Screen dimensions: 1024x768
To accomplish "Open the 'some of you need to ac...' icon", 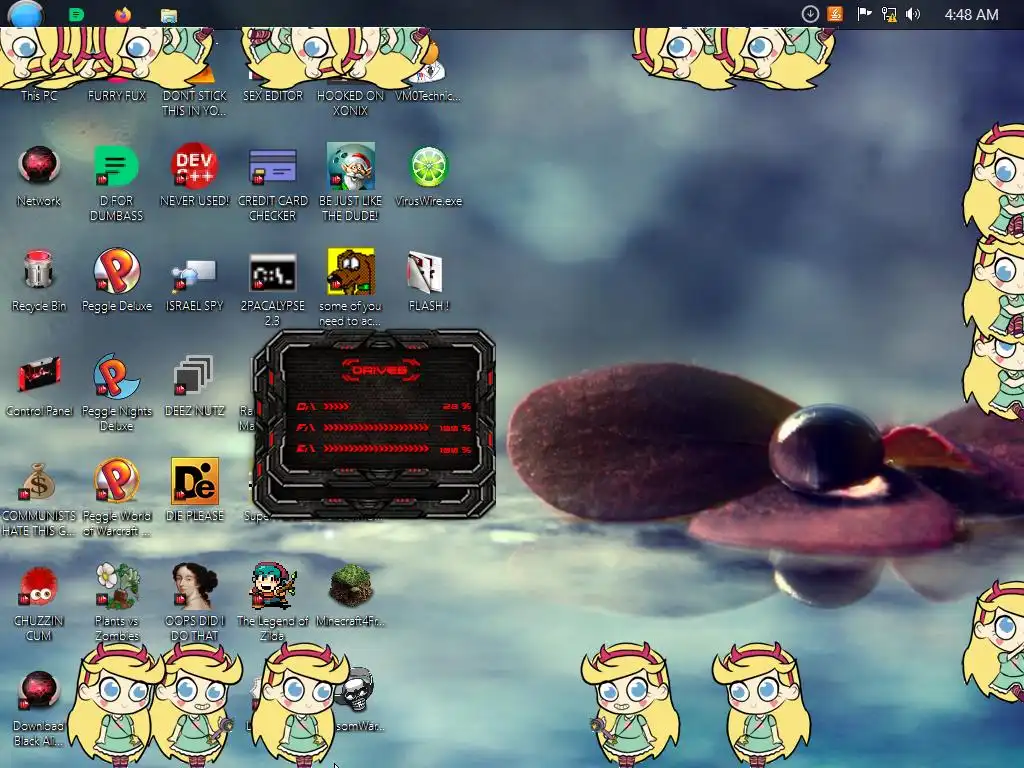I will point(351,270).
